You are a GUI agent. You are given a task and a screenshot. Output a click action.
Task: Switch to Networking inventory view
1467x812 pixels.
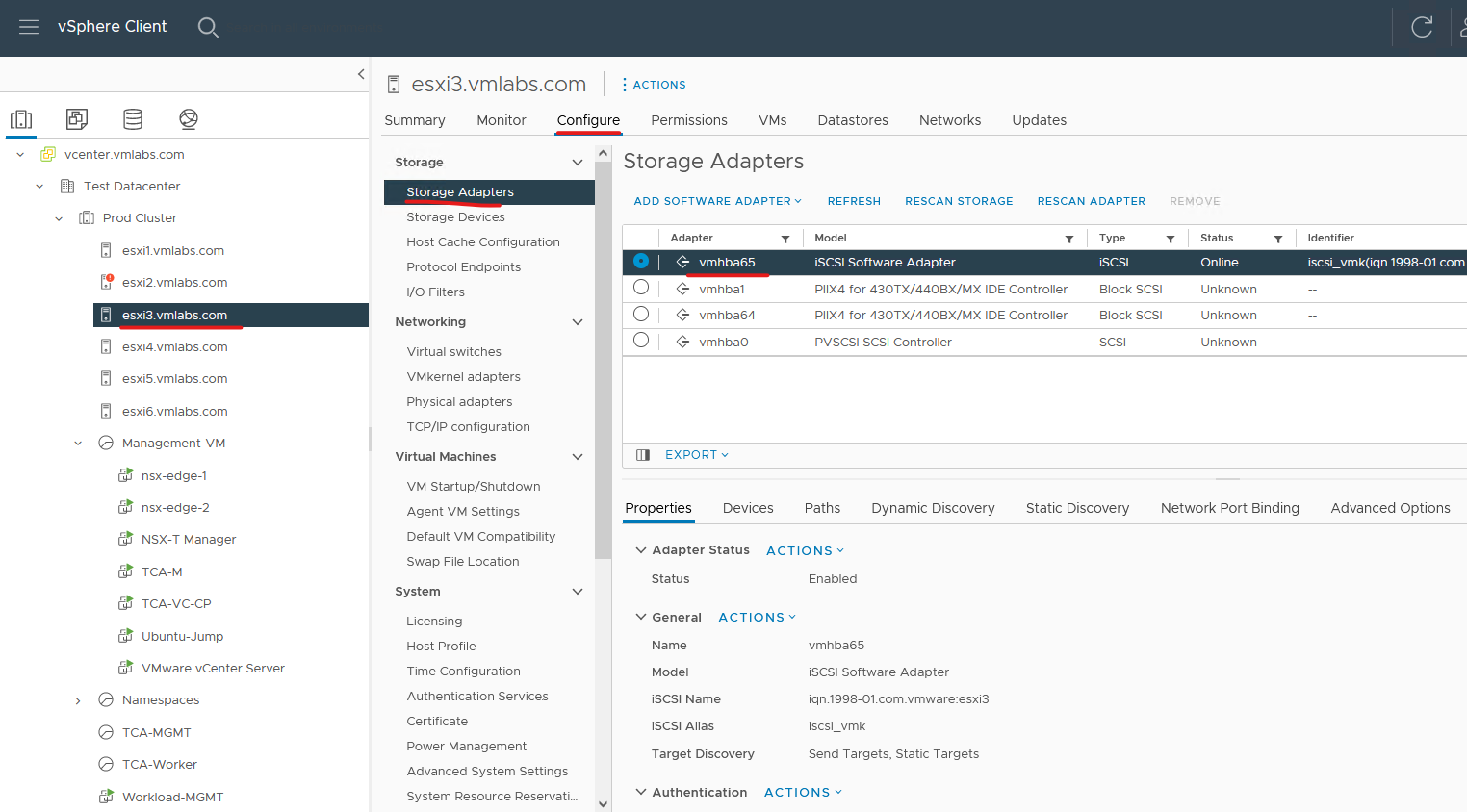tap(189, 119)
